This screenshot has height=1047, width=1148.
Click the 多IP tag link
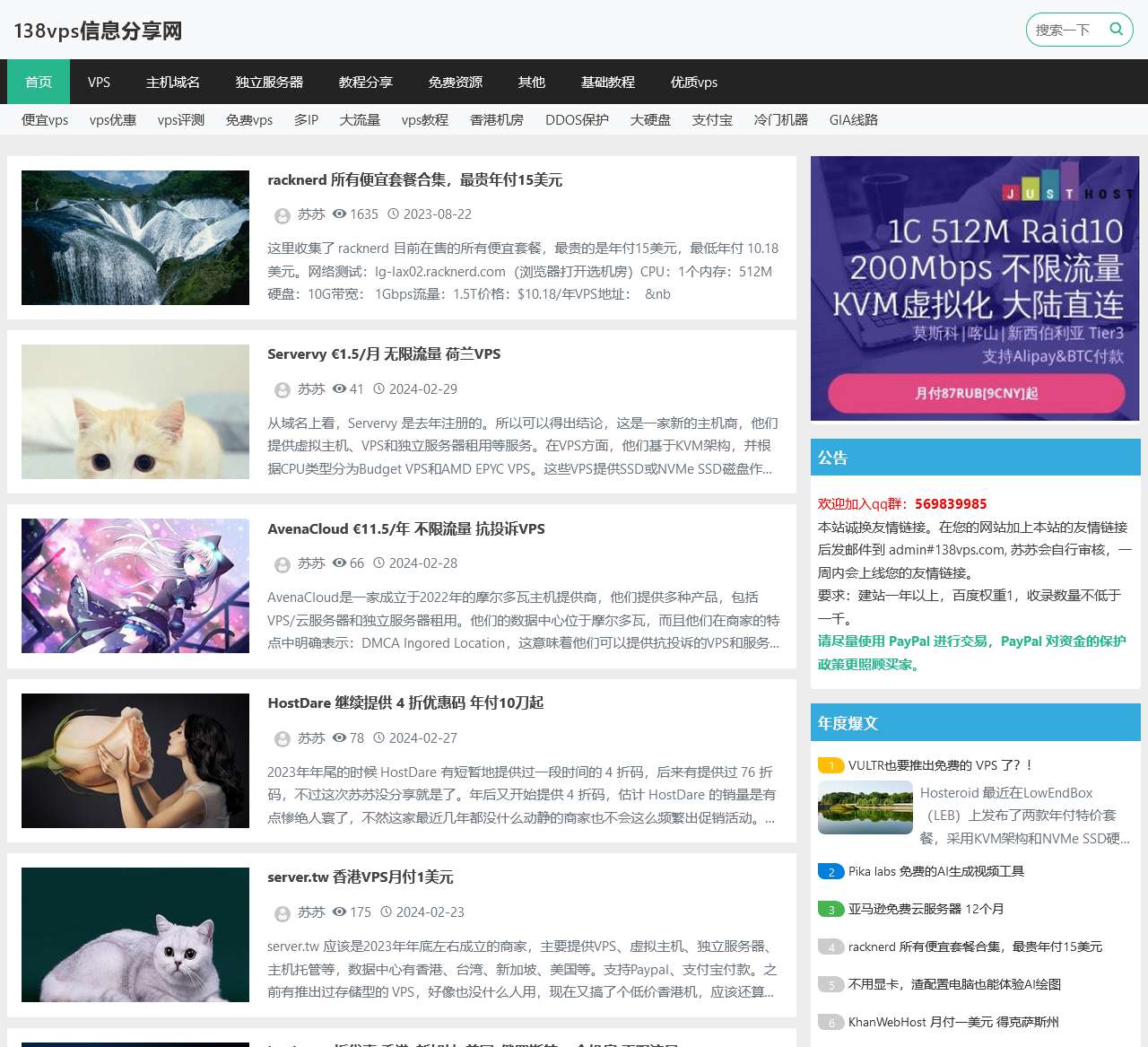click(306, 119)
